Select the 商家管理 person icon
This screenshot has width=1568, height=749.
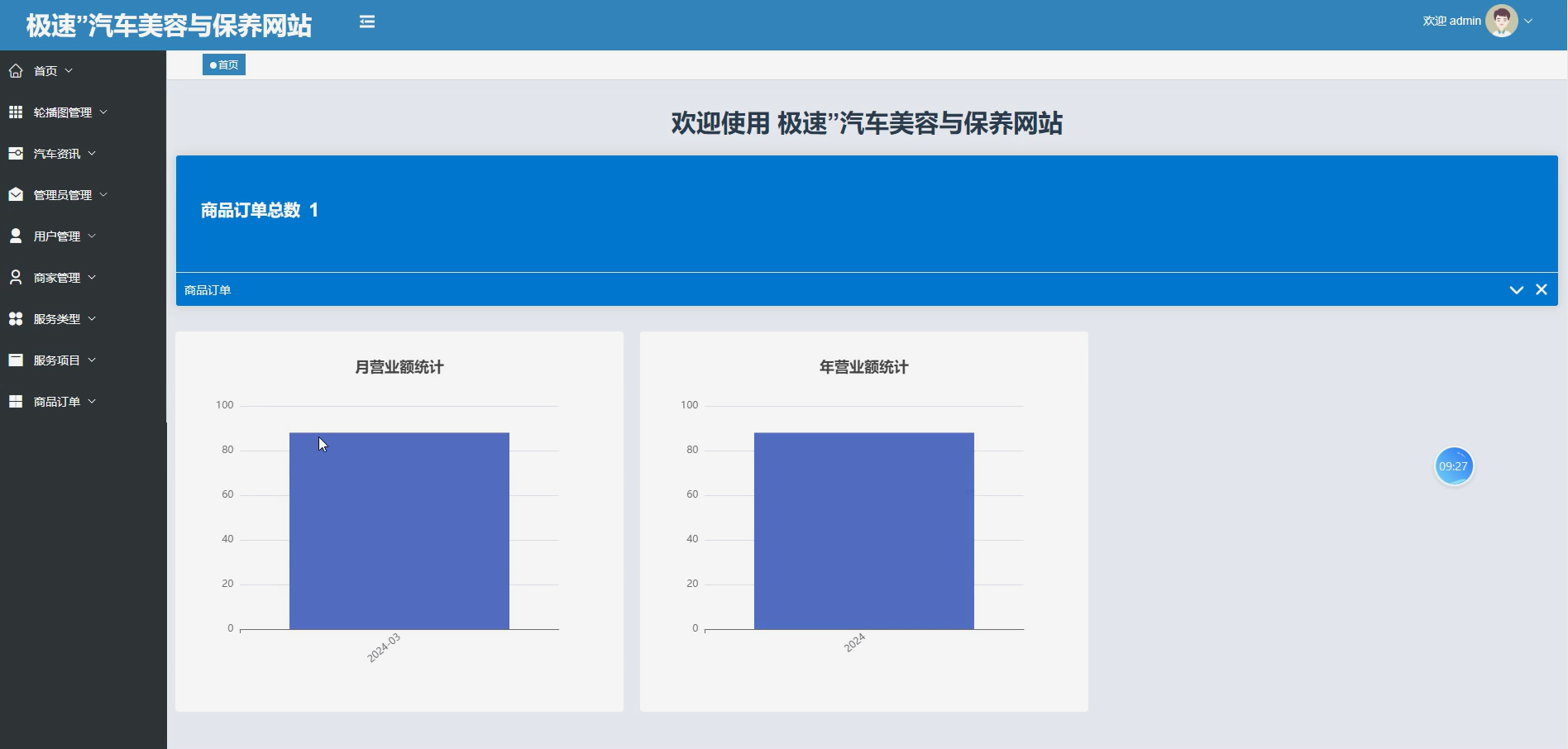(15, 277)
